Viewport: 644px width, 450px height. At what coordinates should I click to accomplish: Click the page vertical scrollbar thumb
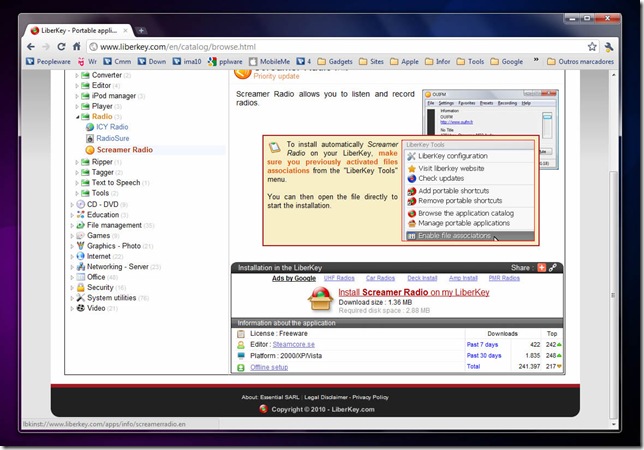(x=613, y=294)
